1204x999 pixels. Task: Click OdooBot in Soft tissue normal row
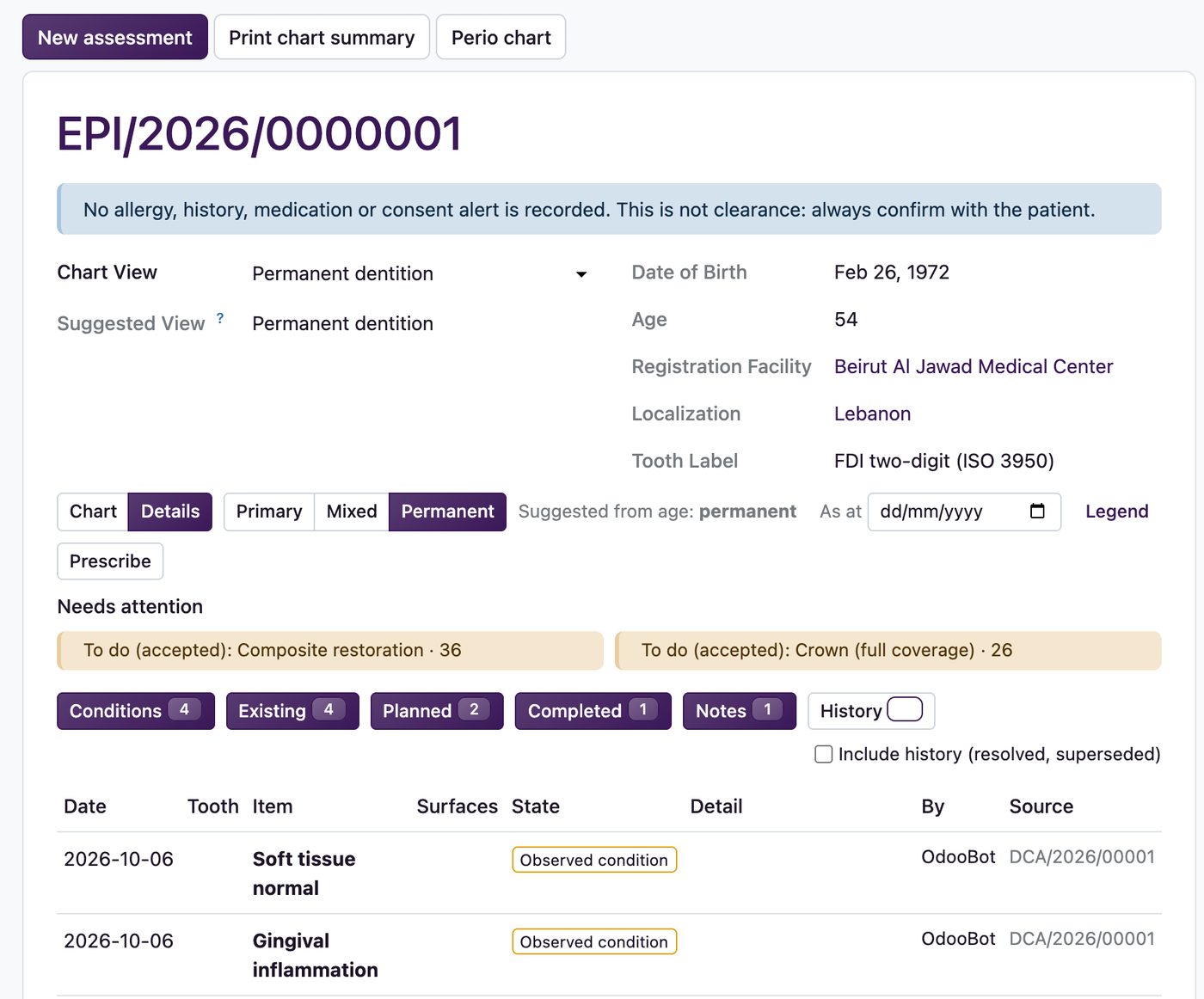[x=958, y=857]
